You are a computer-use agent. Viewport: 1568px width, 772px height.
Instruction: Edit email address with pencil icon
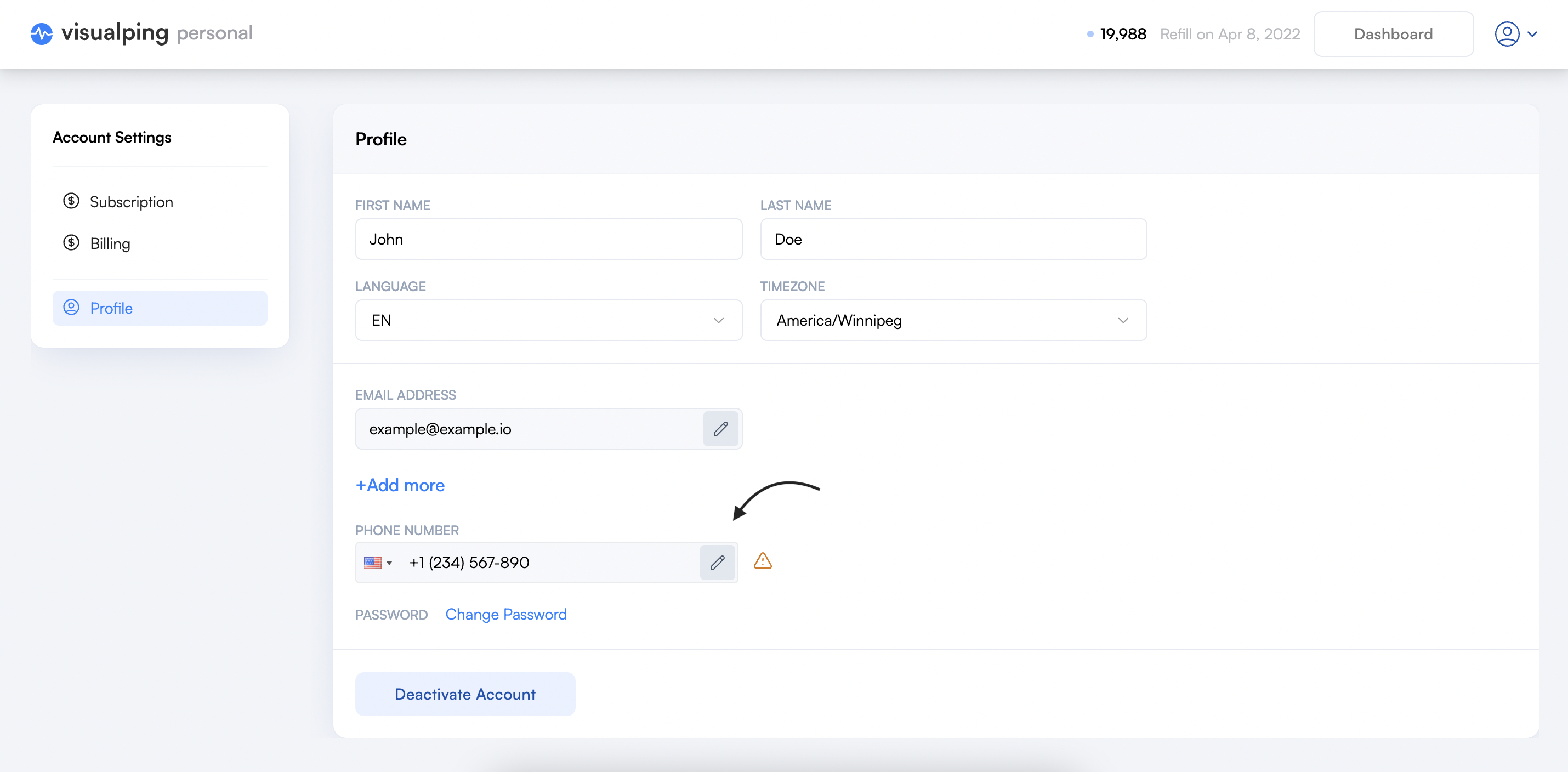(721, 429)
